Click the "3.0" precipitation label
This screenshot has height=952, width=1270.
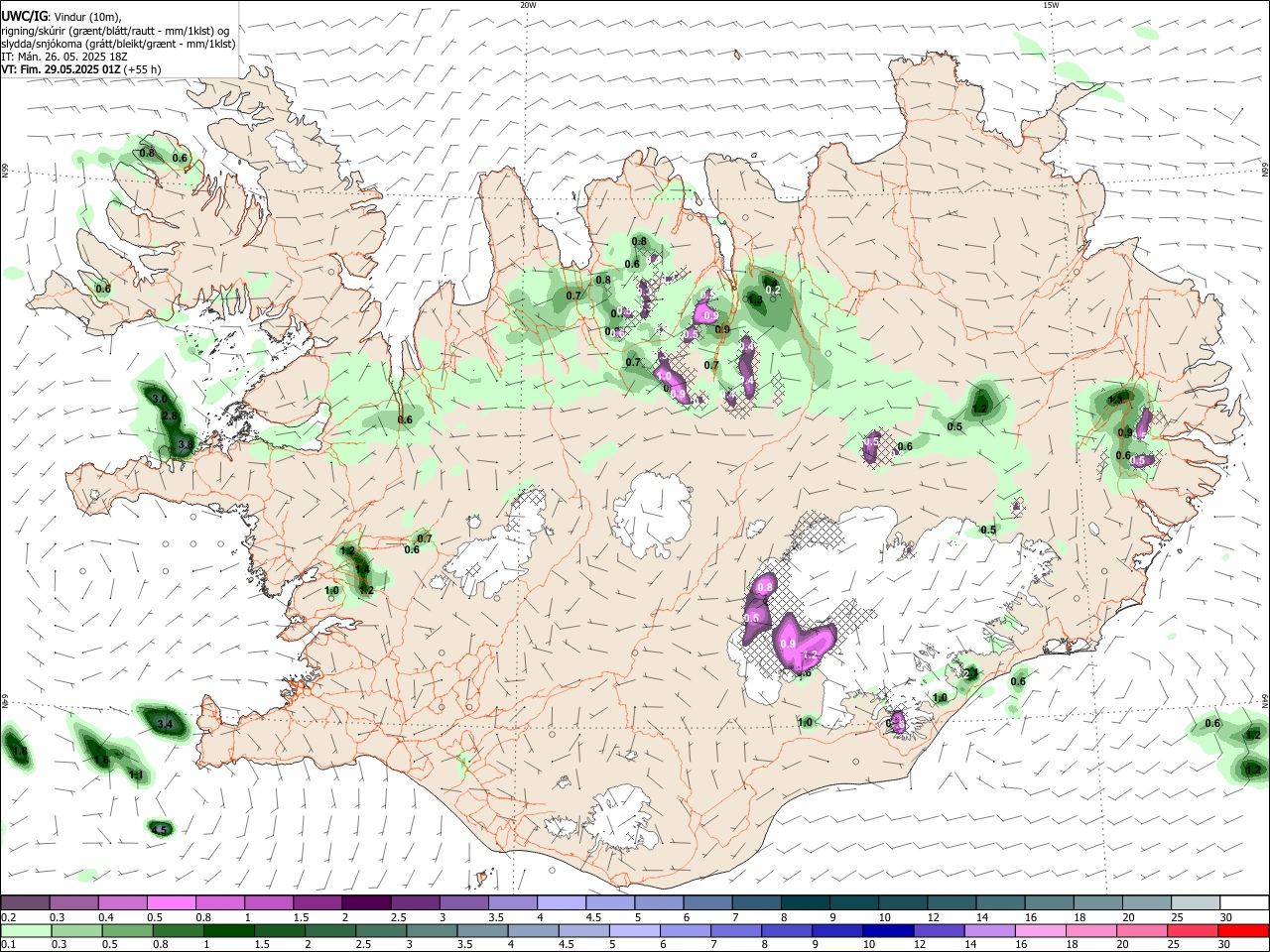click(x=160, y=399)
